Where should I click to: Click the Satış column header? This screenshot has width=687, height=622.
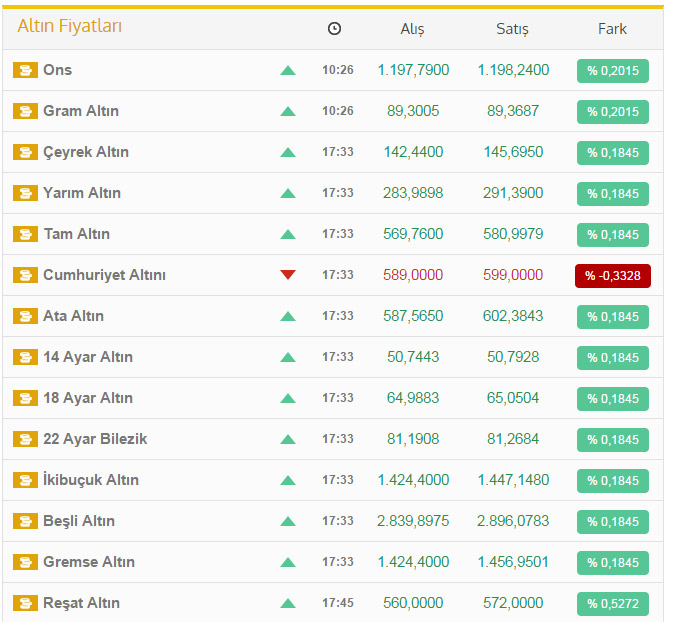click(x=512, y=29)
